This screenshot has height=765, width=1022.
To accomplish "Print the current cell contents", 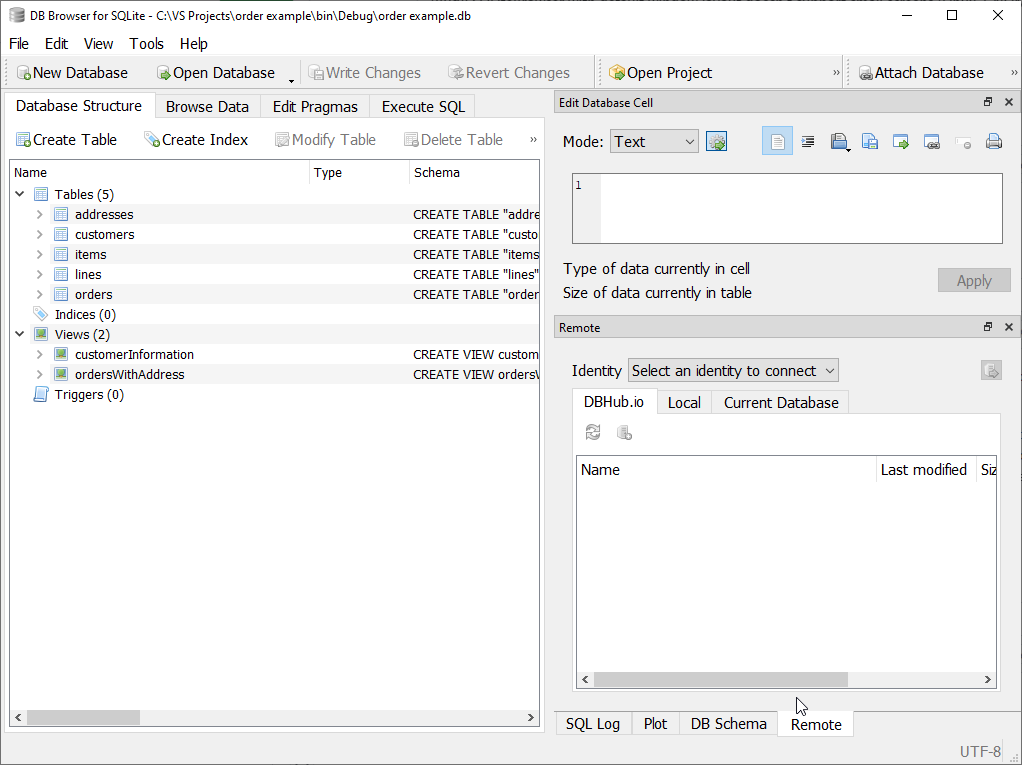I will [994, 141].
